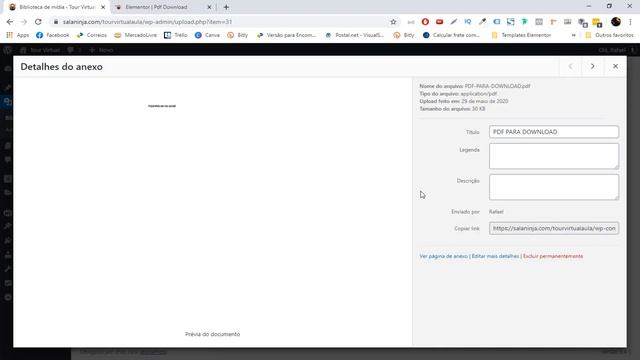This screenshot has height=360, width=640.
Task: Expand the Outros favoritos folder
Action: (609, 35)
